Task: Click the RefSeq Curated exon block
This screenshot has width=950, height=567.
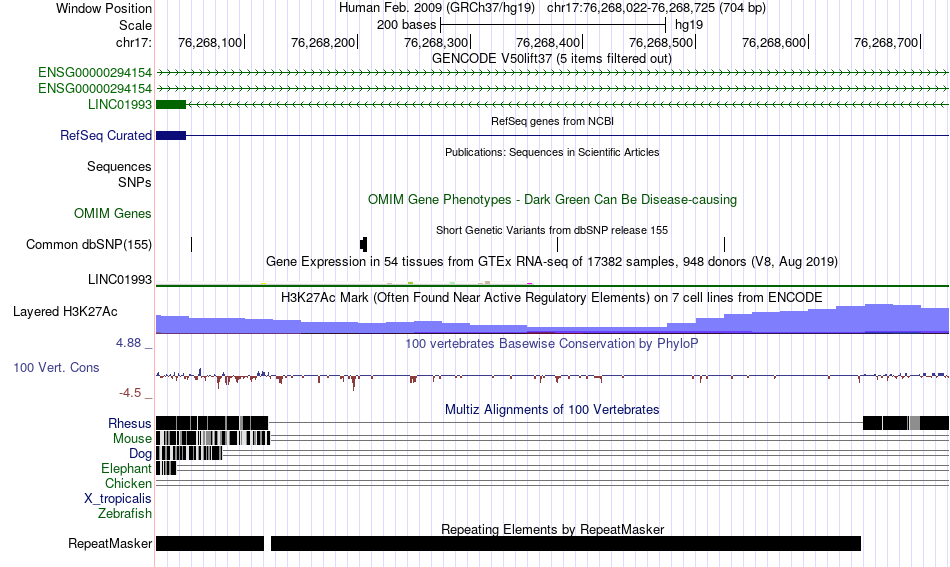Action: 171,136
